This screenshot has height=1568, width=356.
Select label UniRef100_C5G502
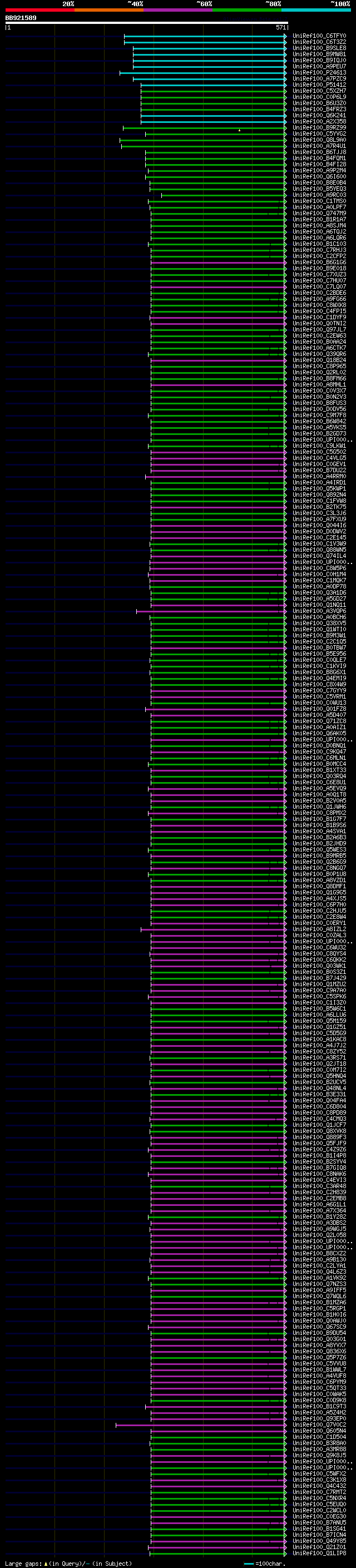[x=319, y=452]
